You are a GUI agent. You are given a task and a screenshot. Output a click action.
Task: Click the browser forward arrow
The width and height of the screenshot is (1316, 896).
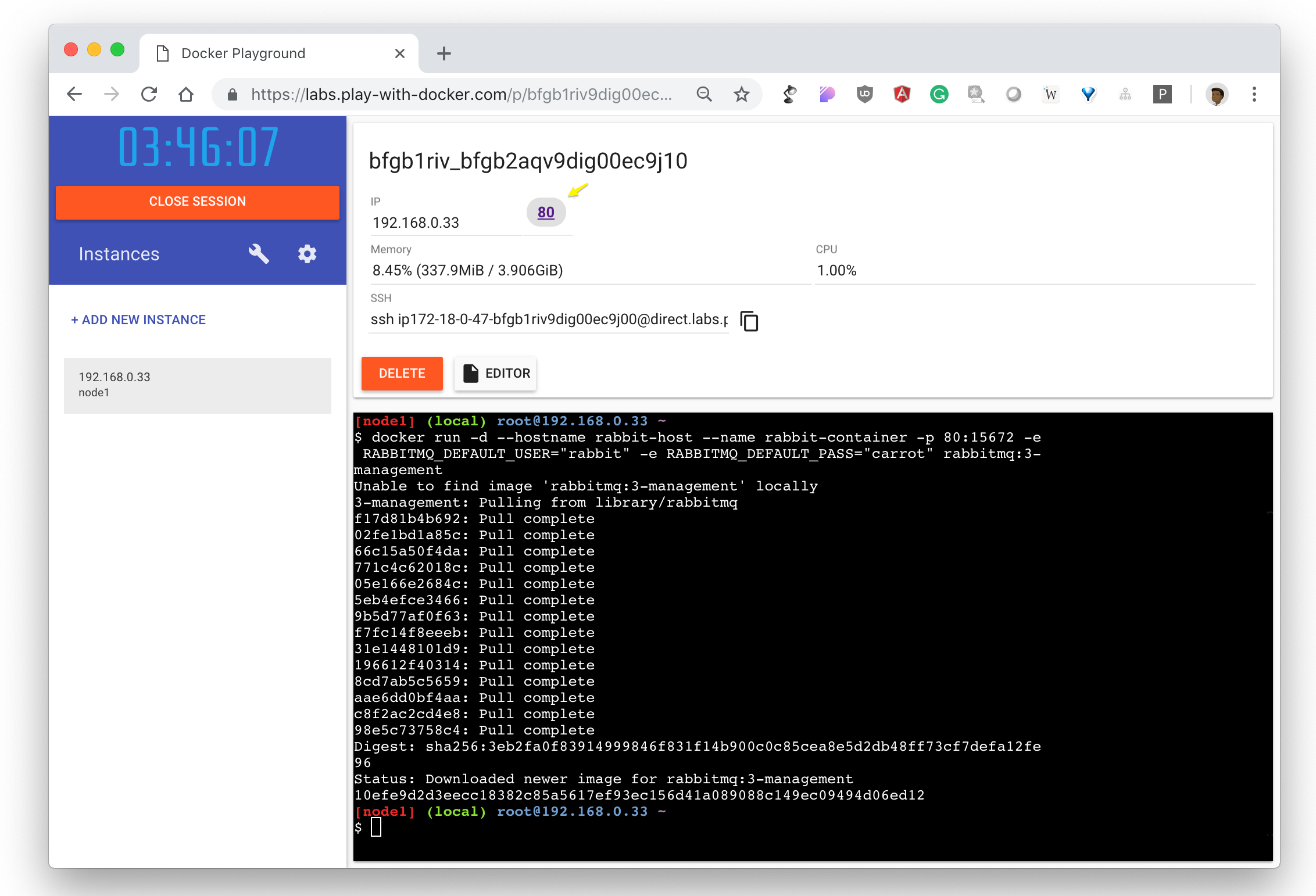click(x=112, y=94)
